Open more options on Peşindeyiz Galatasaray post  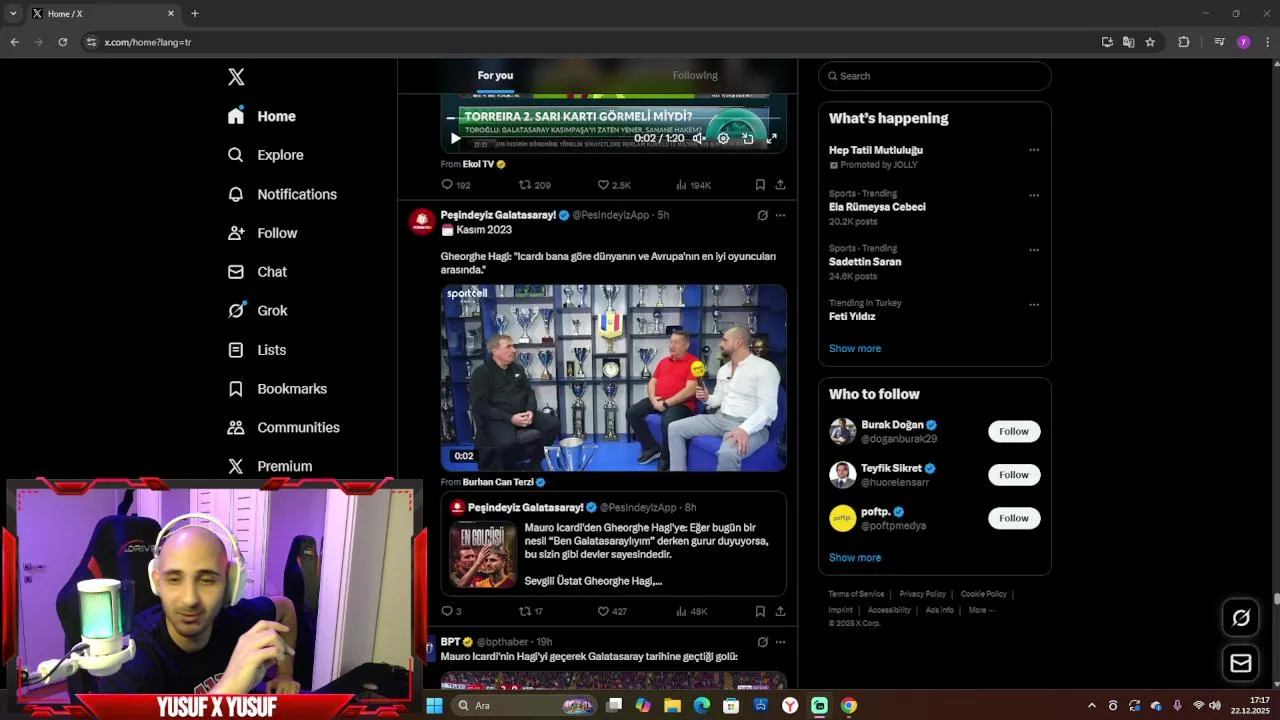[x=780, y=215]
